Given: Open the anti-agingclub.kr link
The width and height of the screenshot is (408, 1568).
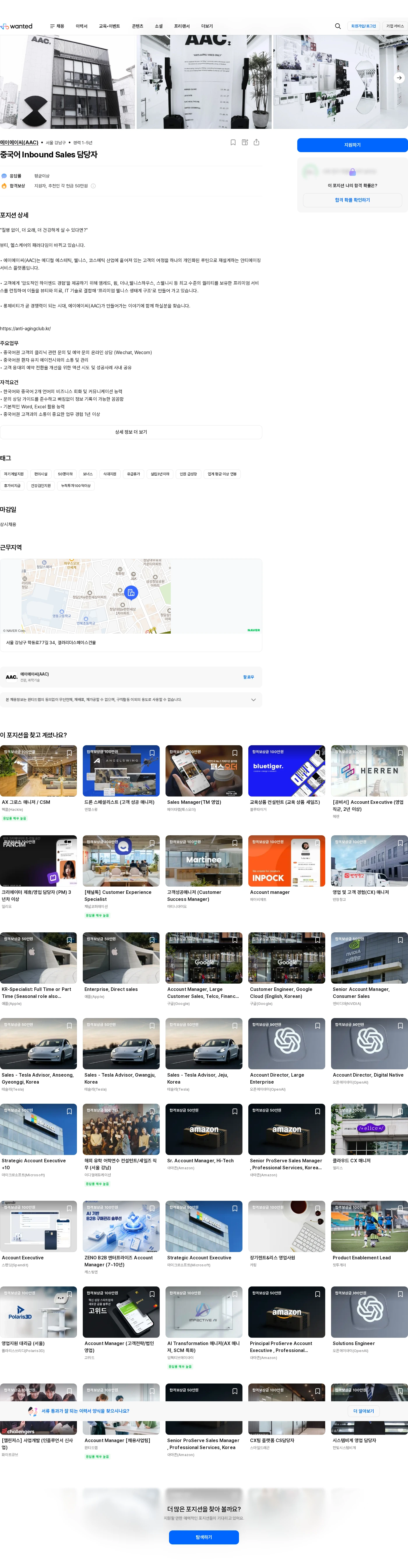Looking at the screenshot, I should [x=26, y=329].
